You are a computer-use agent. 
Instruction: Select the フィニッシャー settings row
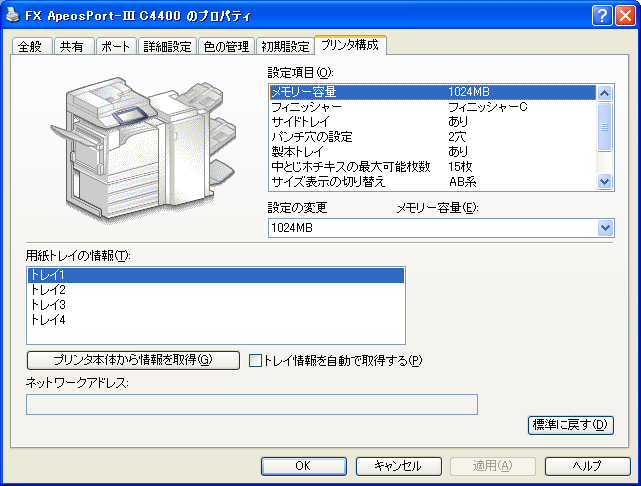click(433, 107)
